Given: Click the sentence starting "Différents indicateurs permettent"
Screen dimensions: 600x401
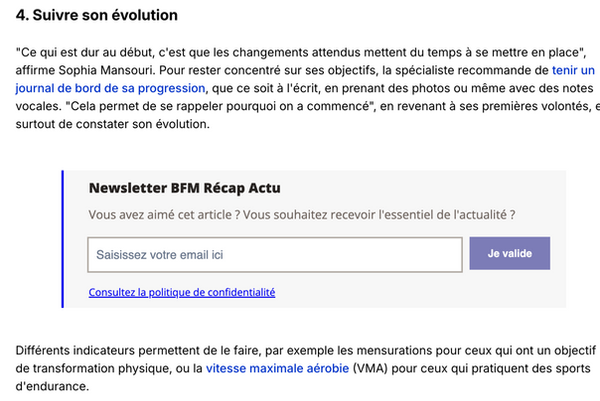Looking at the screenshot, I should (x=306, y=350).
